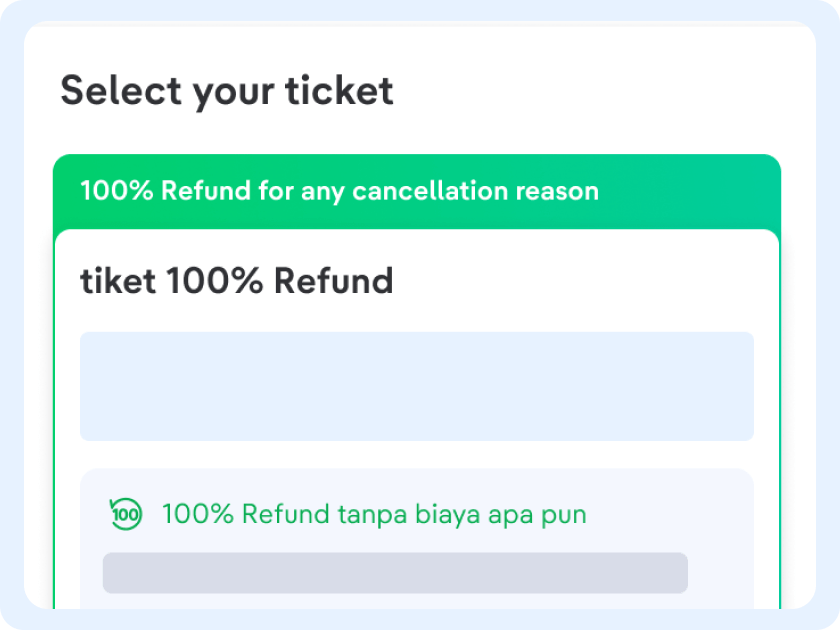Click "100%" in the green benefit line
This screenshot has height=630, width=840.
(197, 514)
